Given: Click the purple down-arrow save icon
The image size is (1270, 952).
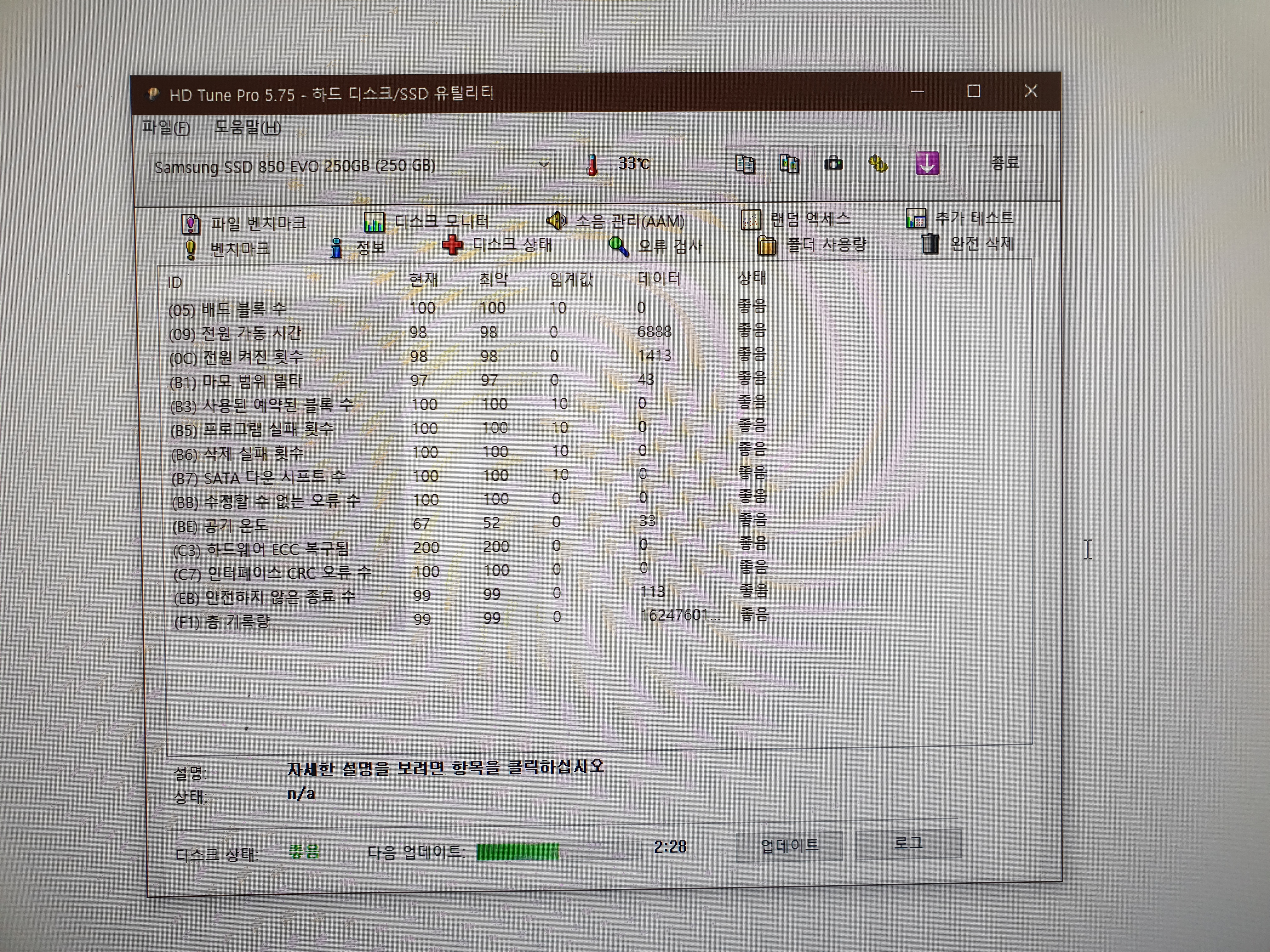Looking at the screenshot, I should 927,163.
